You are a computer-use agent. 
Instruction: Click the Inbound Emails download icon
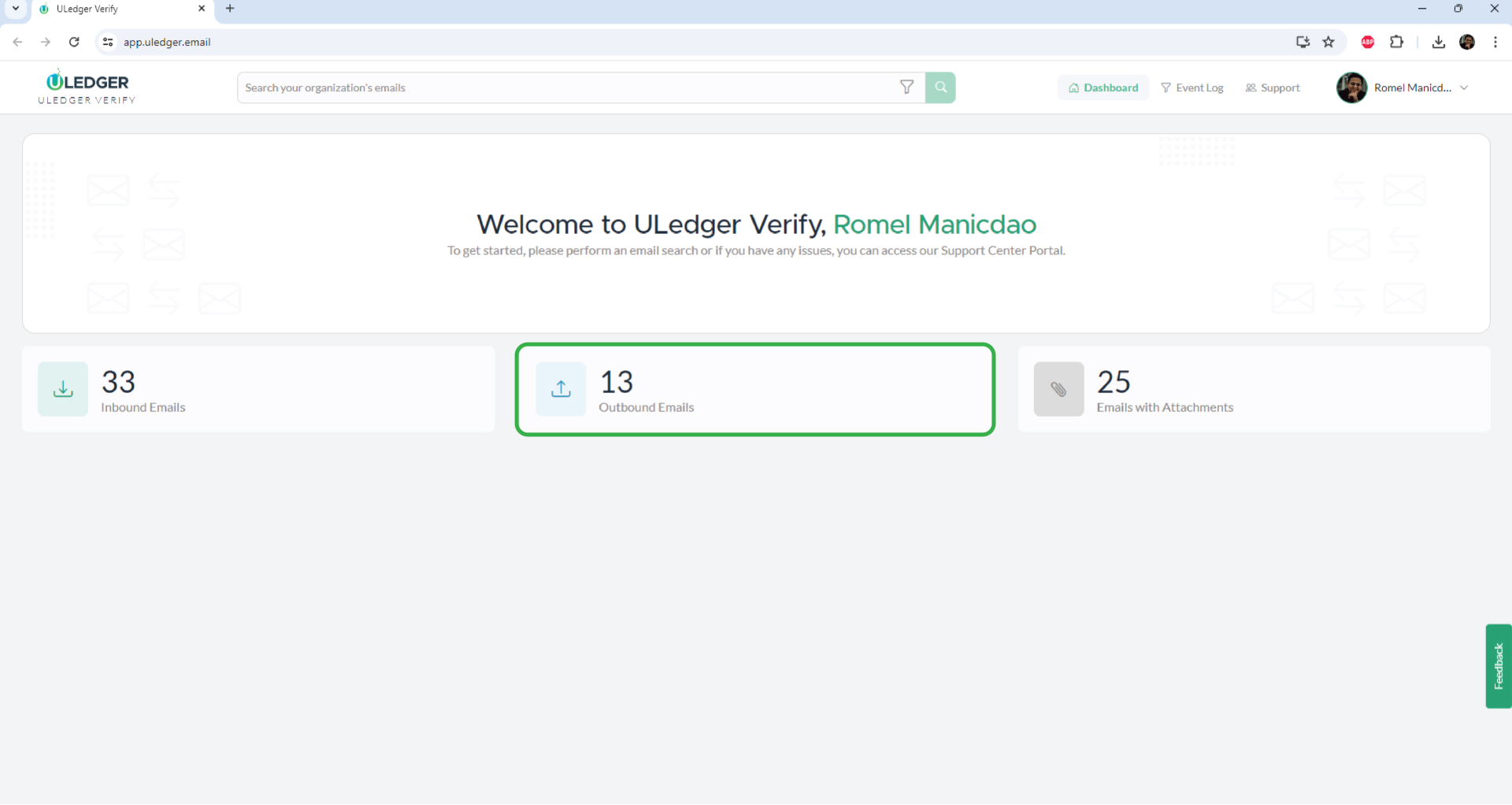pos(63,389)
